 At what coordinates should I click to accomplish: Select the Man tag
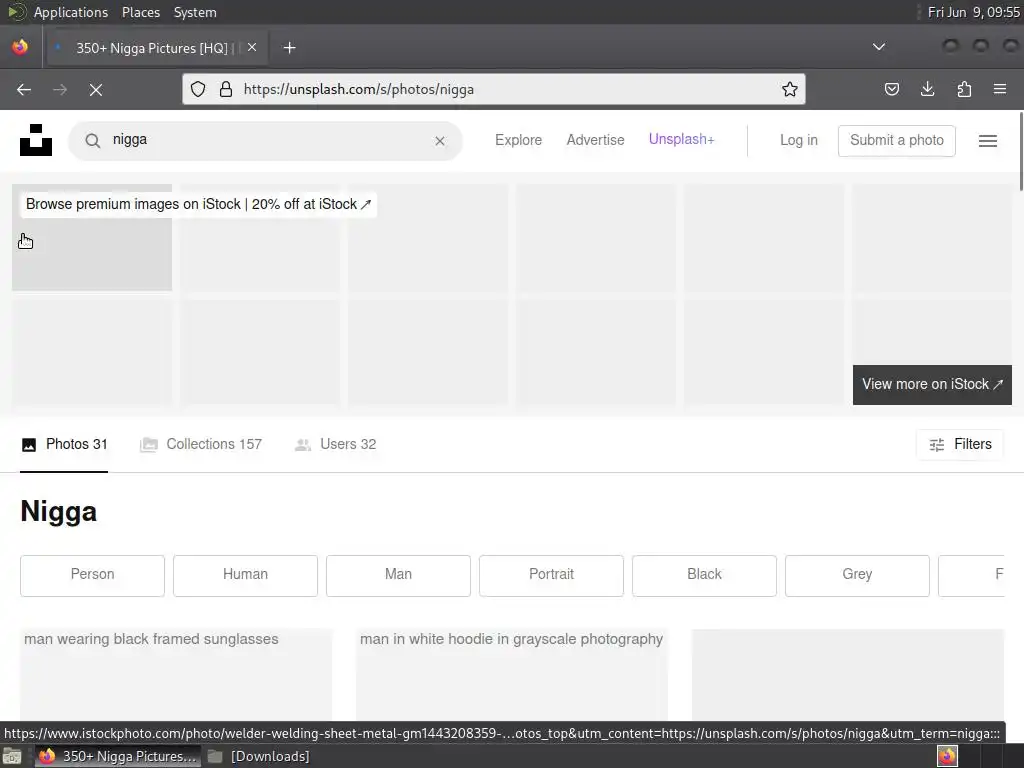coord(398,575)
